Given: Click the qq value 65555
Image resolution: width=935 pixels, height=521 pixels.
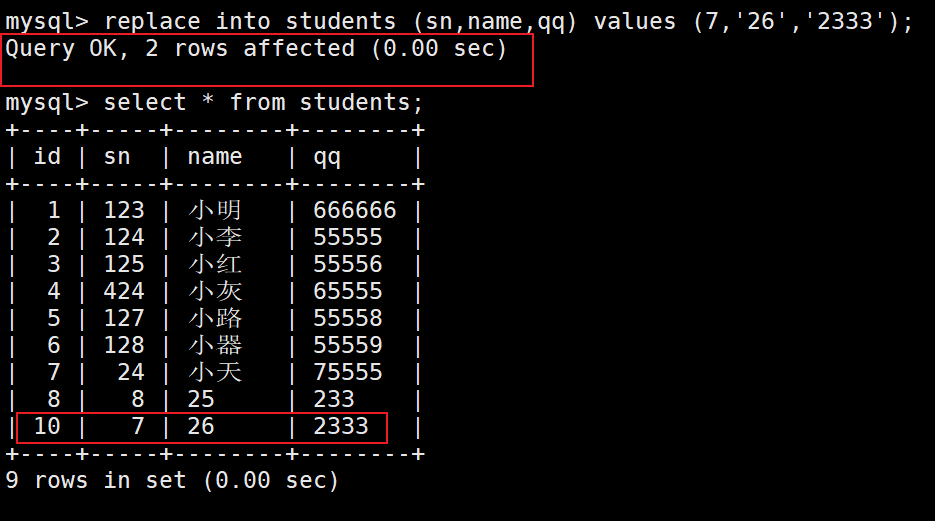Looking at the screenshot, I should tap(348, 291).
